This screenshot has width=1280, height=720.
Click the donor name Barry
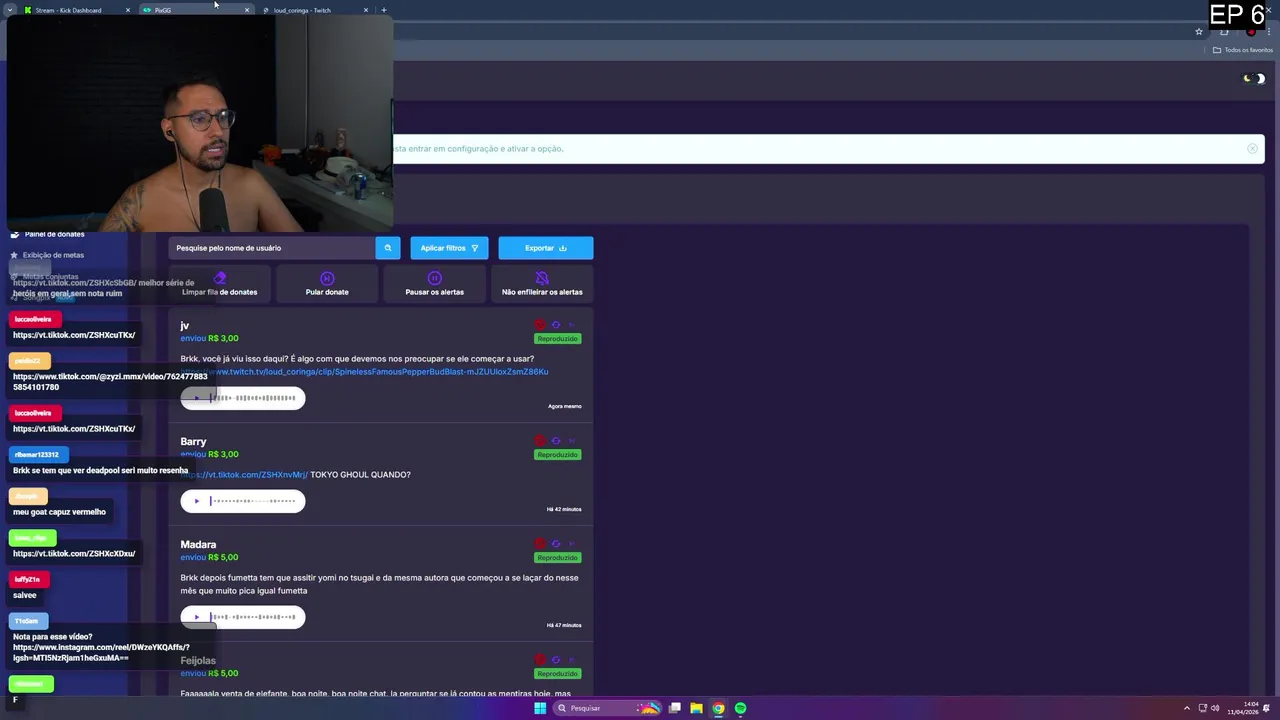[x=193, y=441]
